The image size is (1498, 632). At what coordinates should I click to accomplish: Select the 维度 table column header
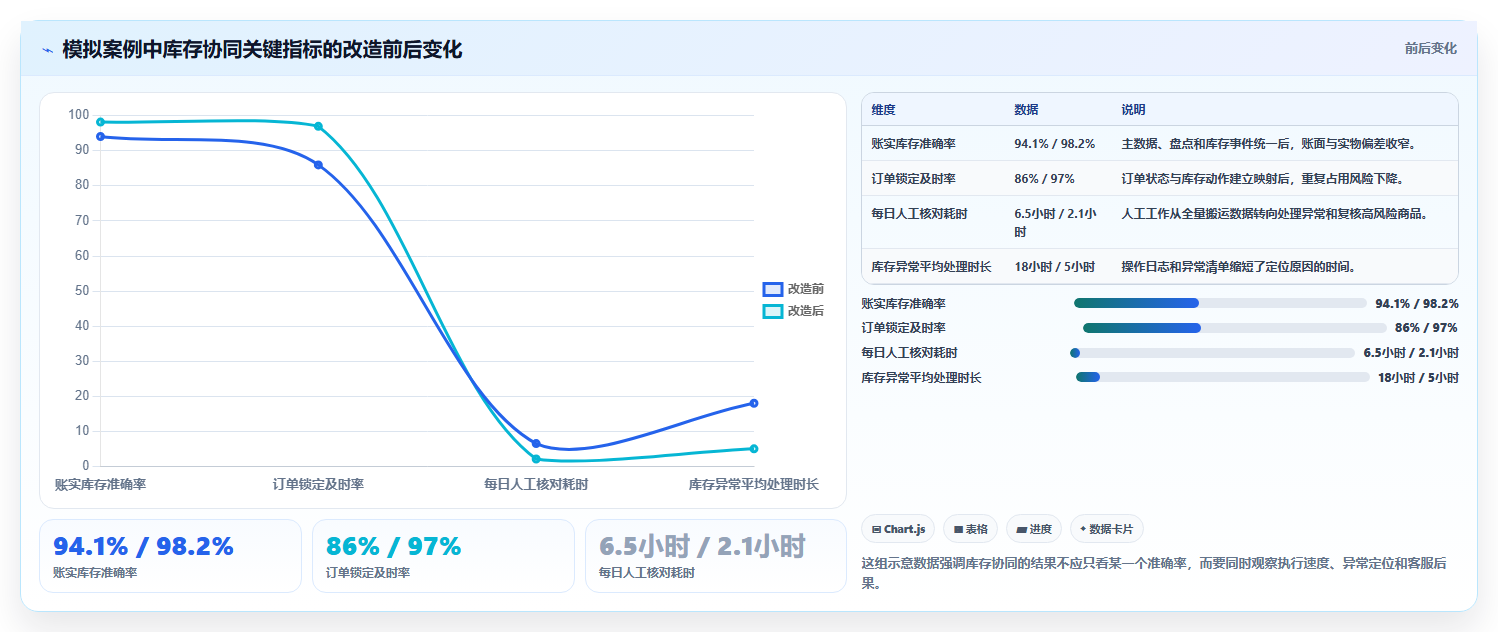[883, 110]
